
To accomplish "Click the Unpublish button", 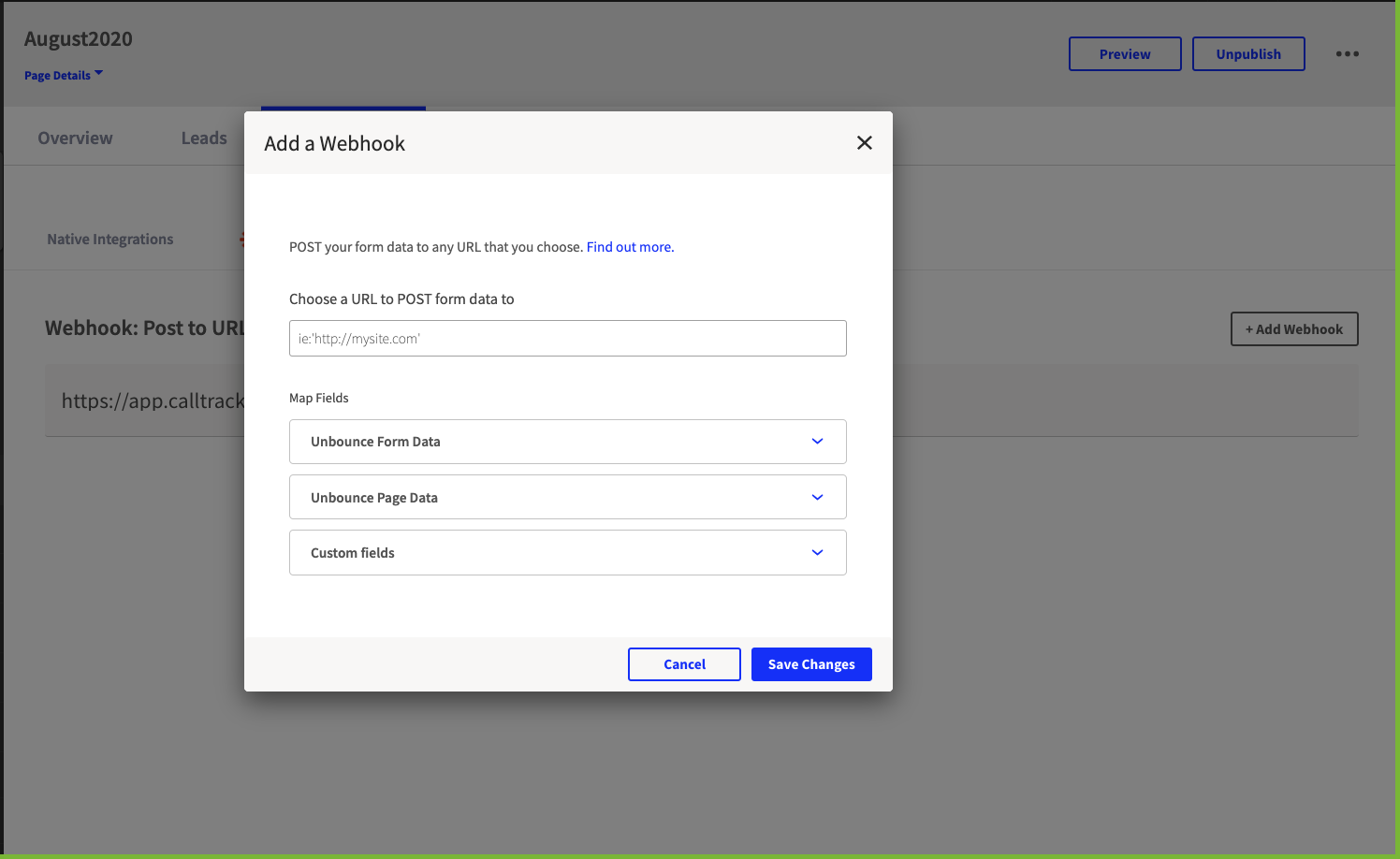I will [1248, 54].
